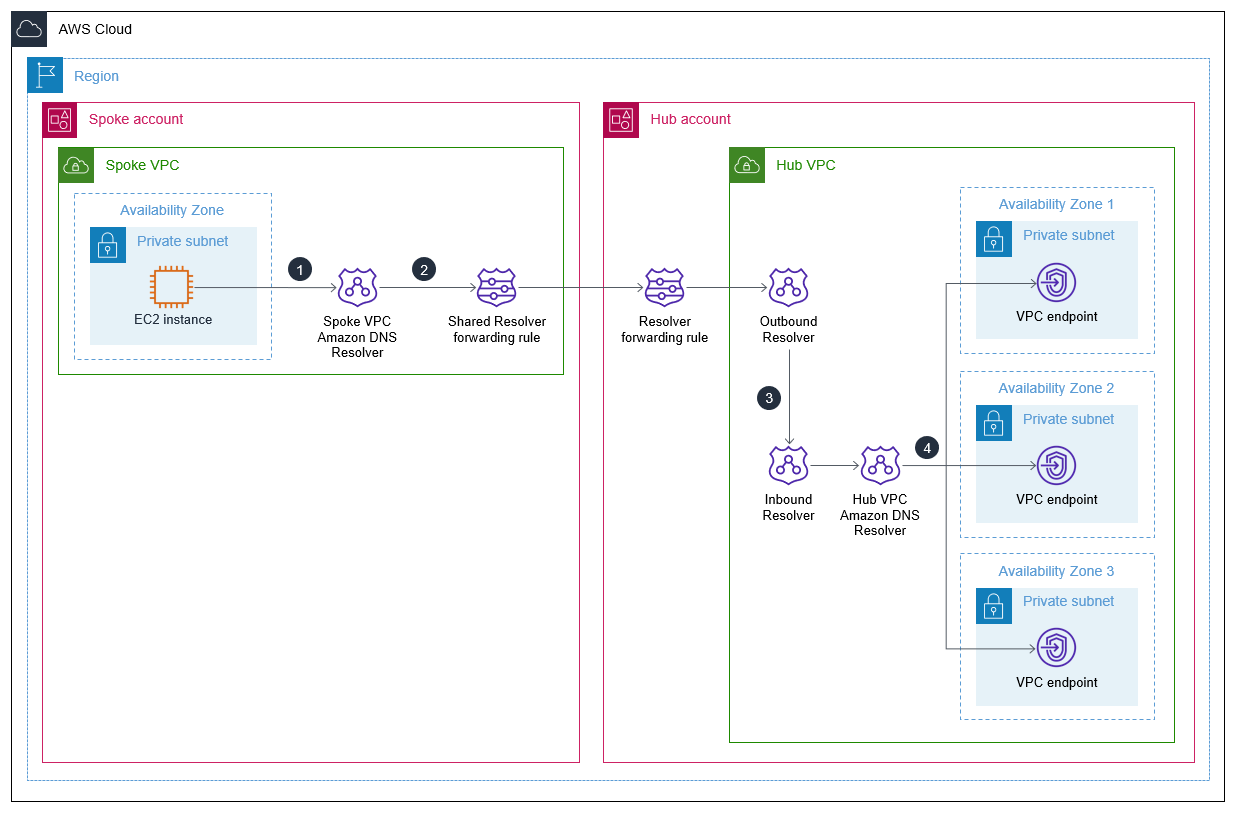Click the Hub VPC Amazon DNS Resolver icon
1235x813 pixels.
tap(880, 466)
